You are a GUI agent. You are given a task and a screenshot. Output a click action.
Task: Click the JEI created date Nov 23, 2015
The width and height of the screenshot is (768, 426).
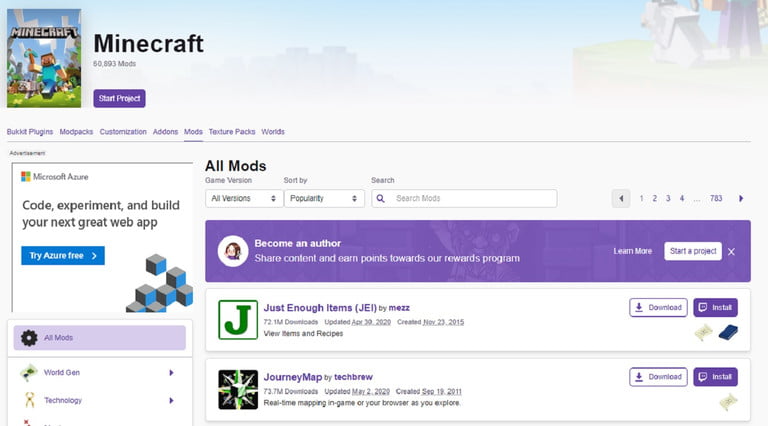(443, 322)
